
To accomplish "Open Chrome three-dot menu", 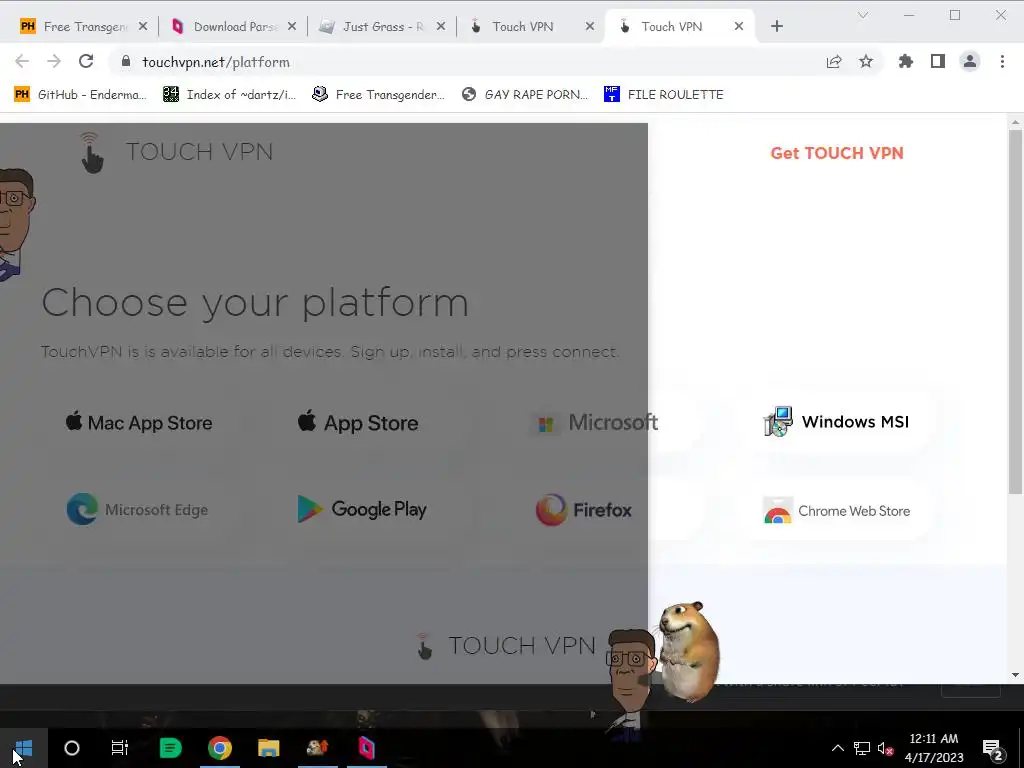I will pyautogui.click(x=1002, y=61).
